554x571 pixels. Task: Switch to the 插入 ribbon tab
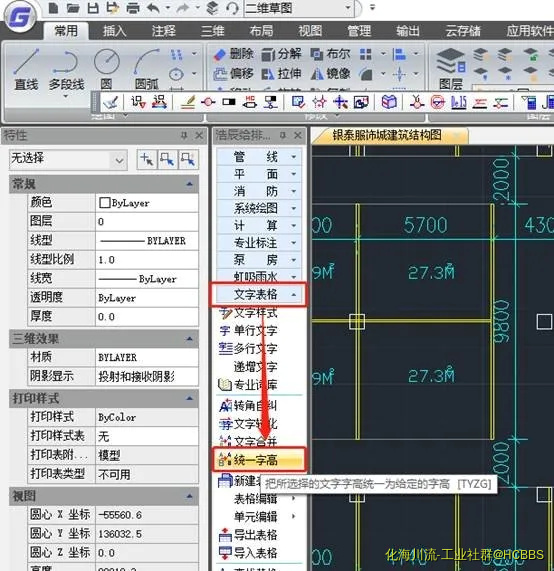114,31
